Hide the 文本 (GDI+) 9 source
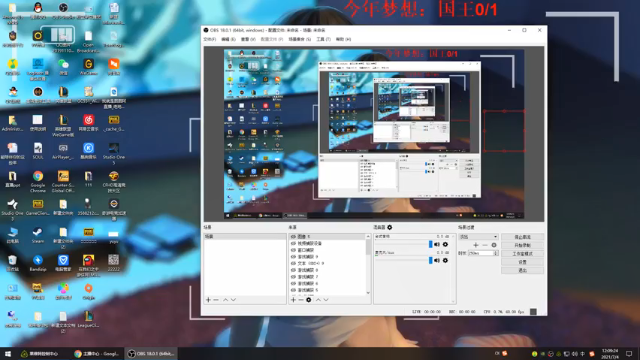The image size is (640, 360). pos(293,263)
